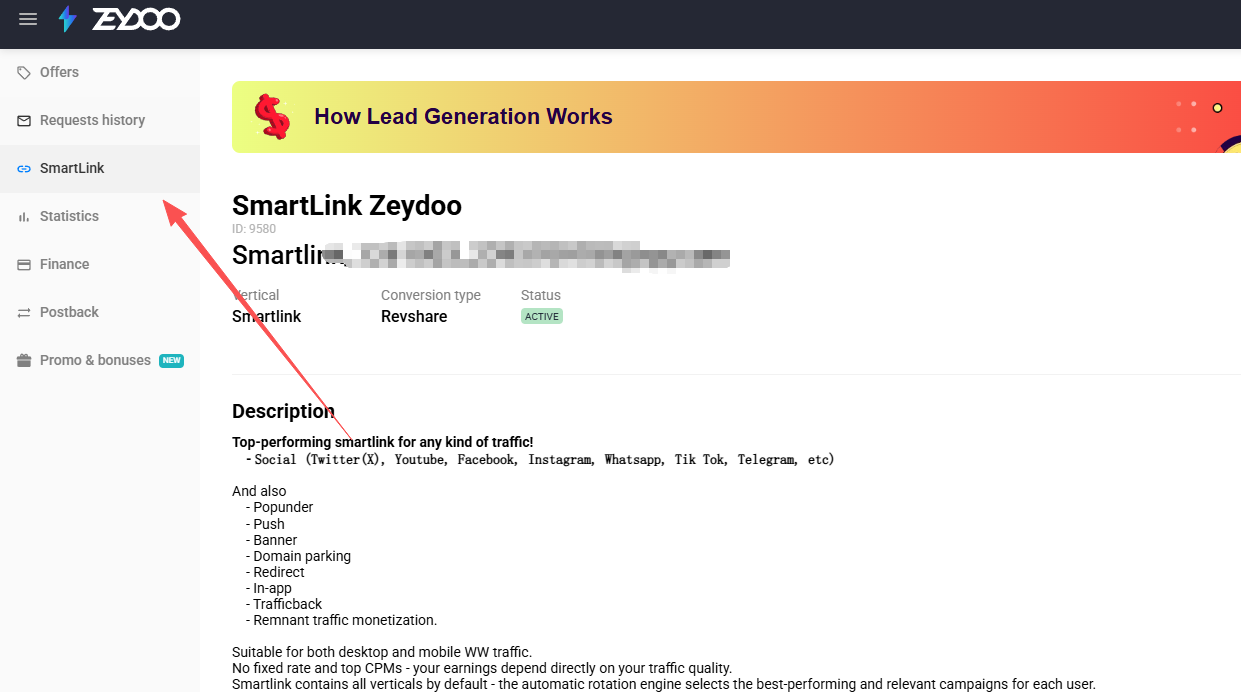Click the Redirect list entry

[x=275, y=572]
